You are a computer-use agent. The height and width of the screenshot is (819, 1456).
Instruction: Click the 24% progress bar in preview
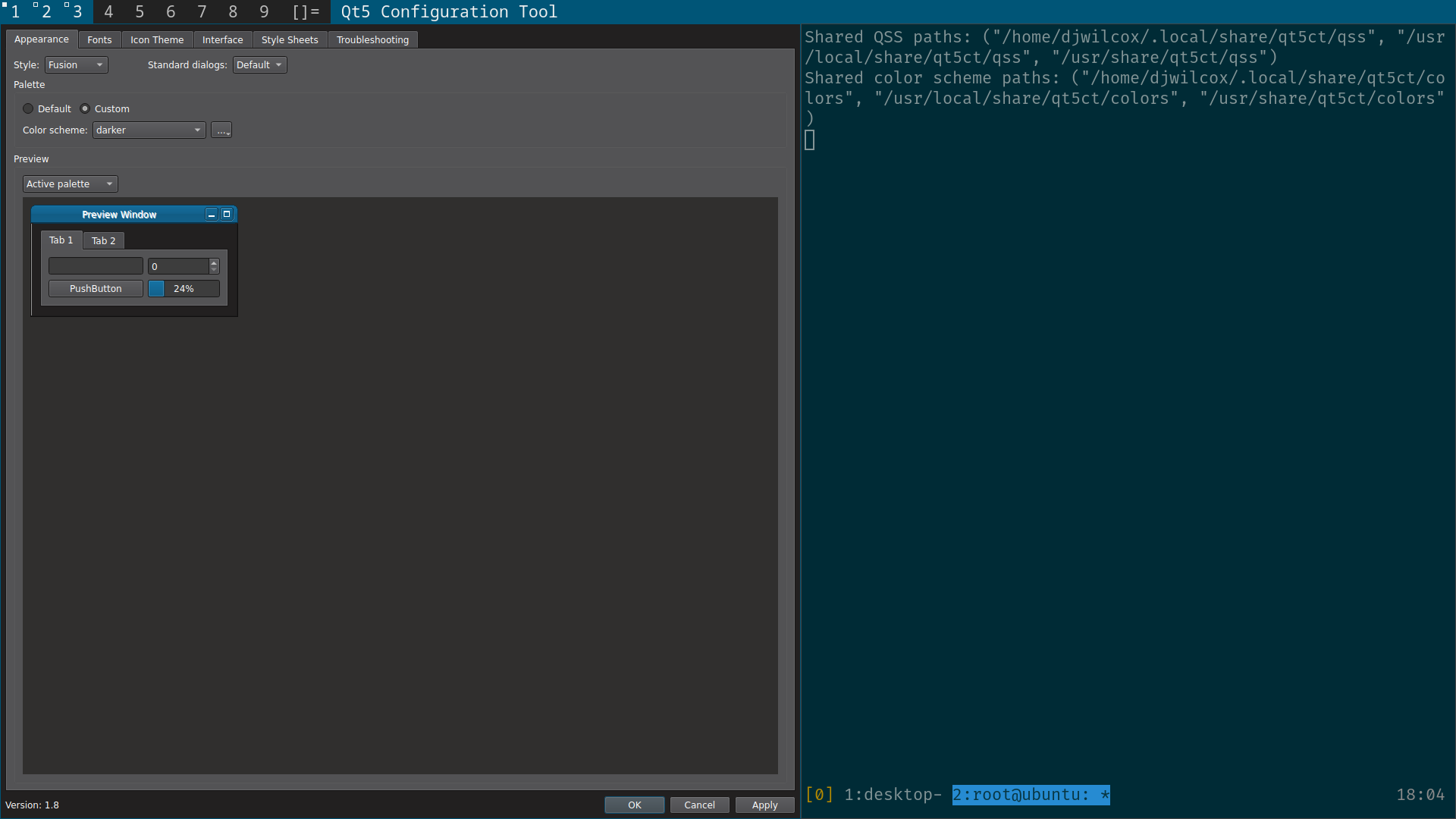pos(184,289)
